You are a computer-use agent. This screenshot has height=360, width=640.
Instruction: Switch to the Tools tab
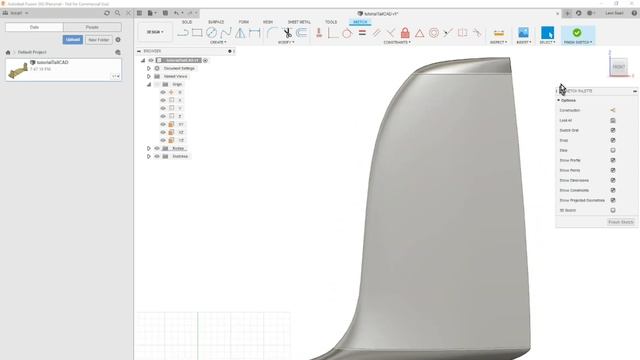pyautogui.click(x=331, y=22)
